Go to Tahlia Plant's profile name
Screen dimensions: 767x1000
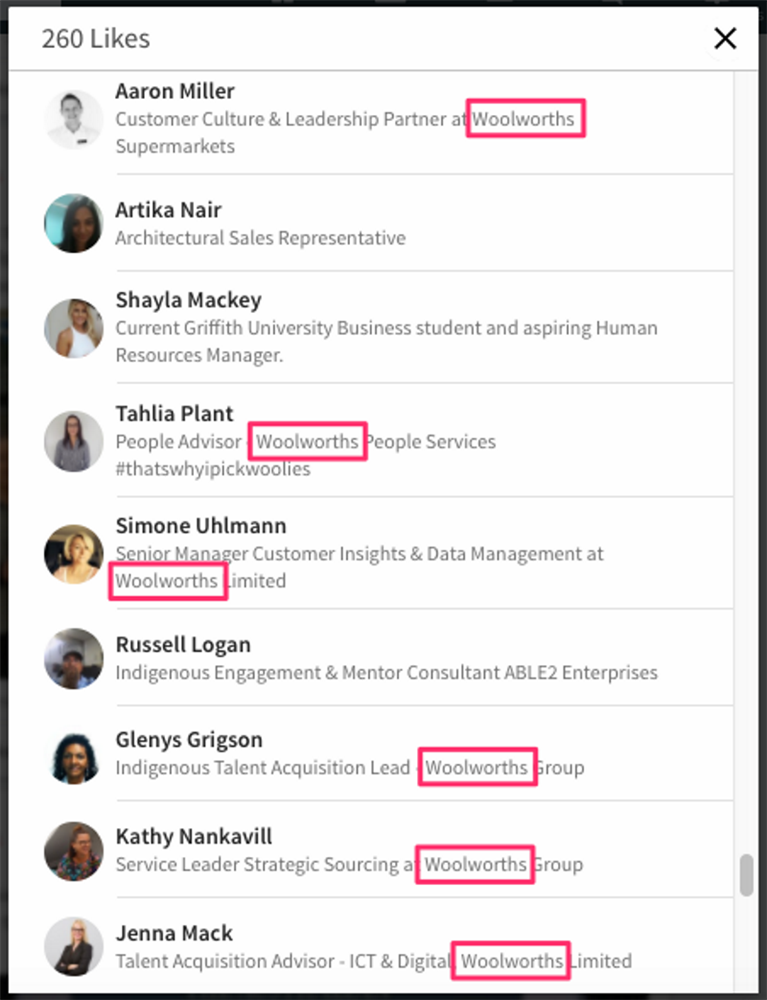click(x=174, y=414)
